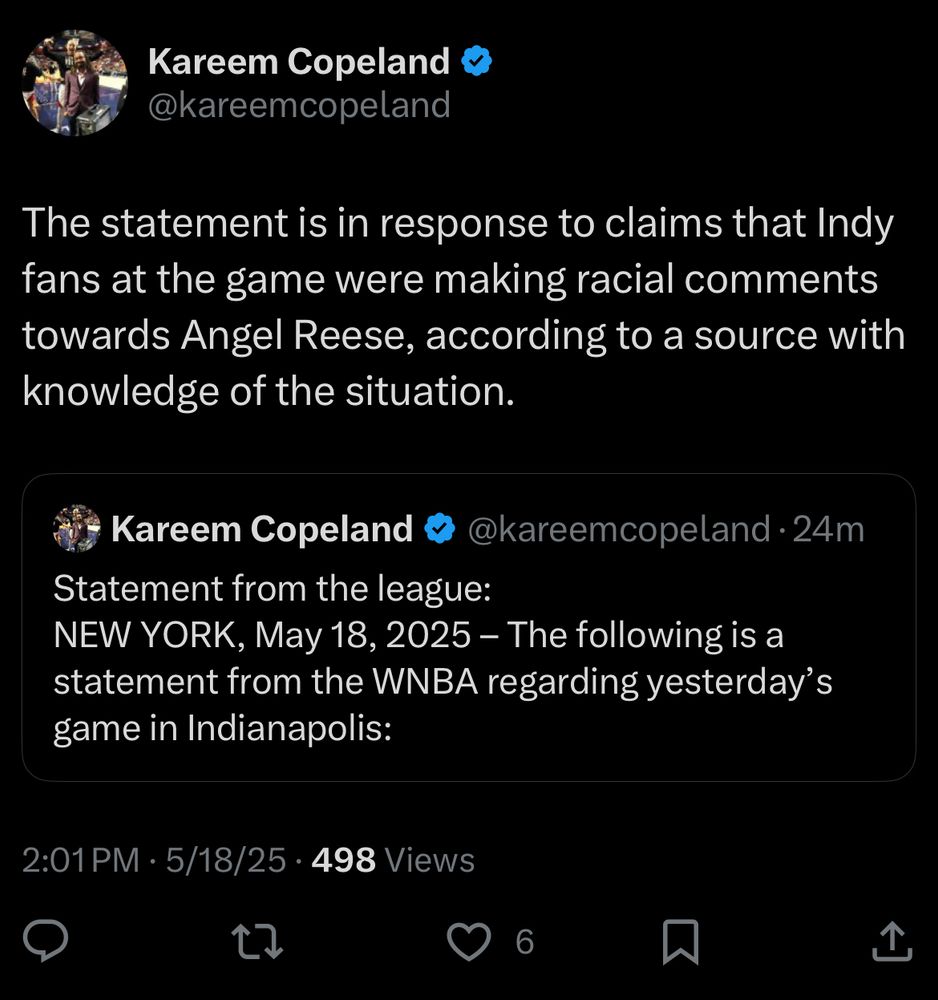
Task: Click the repost icon to share the tweet
Action: pyautogui.click(x=257, y=940)
